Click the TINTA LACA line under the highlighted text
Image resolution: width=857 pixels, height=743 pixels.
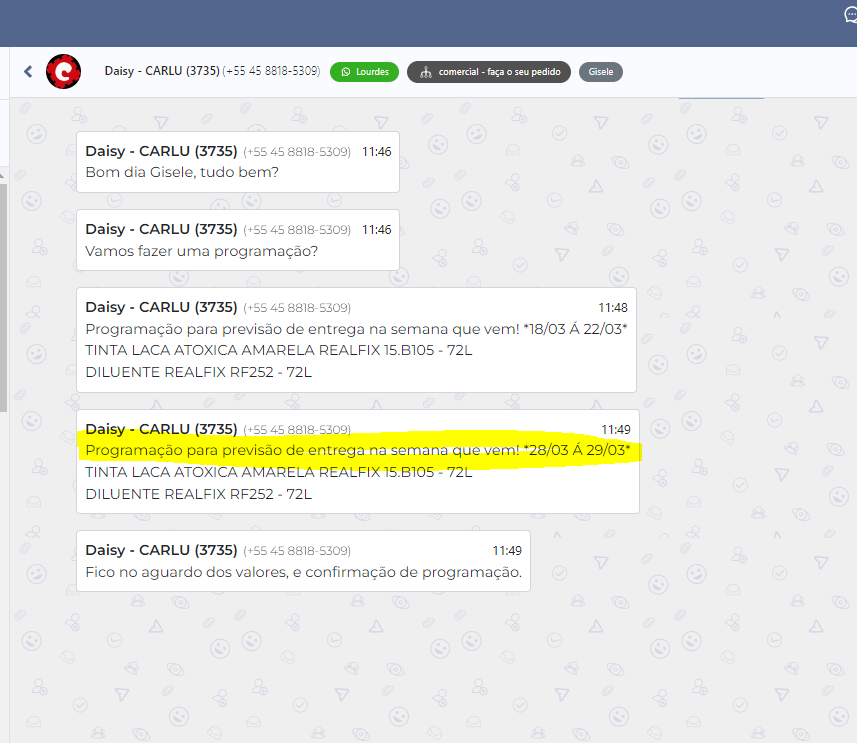coord(278,472)
